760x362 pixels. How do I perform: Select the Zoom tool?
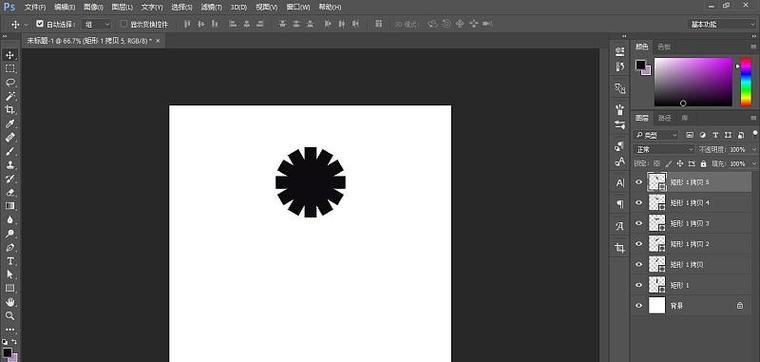pos(10,316)
